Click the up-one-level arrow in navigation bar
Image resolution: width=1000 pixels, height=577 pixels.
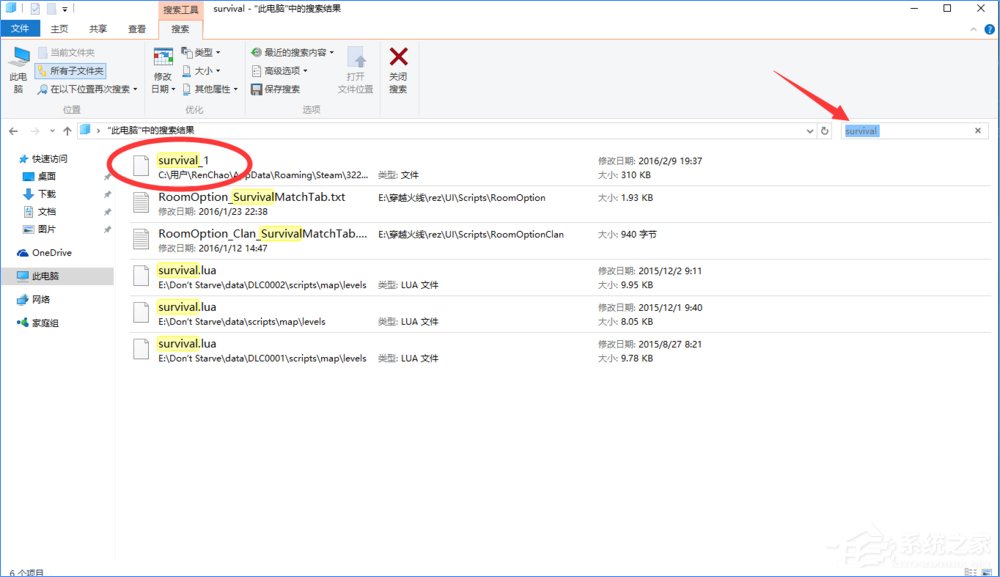point(65,130)
